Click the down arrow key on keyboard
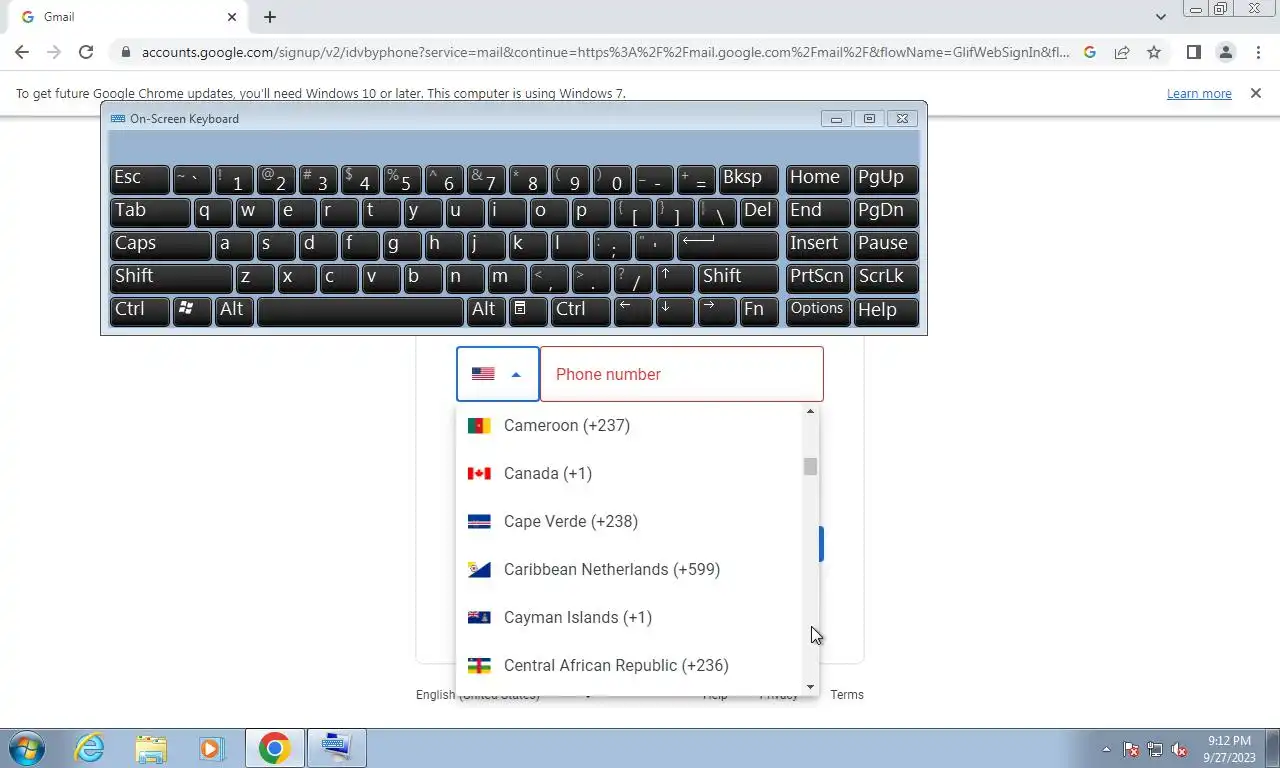The width and height of the screenshot is (1280, 768). [x=674, y=310]
